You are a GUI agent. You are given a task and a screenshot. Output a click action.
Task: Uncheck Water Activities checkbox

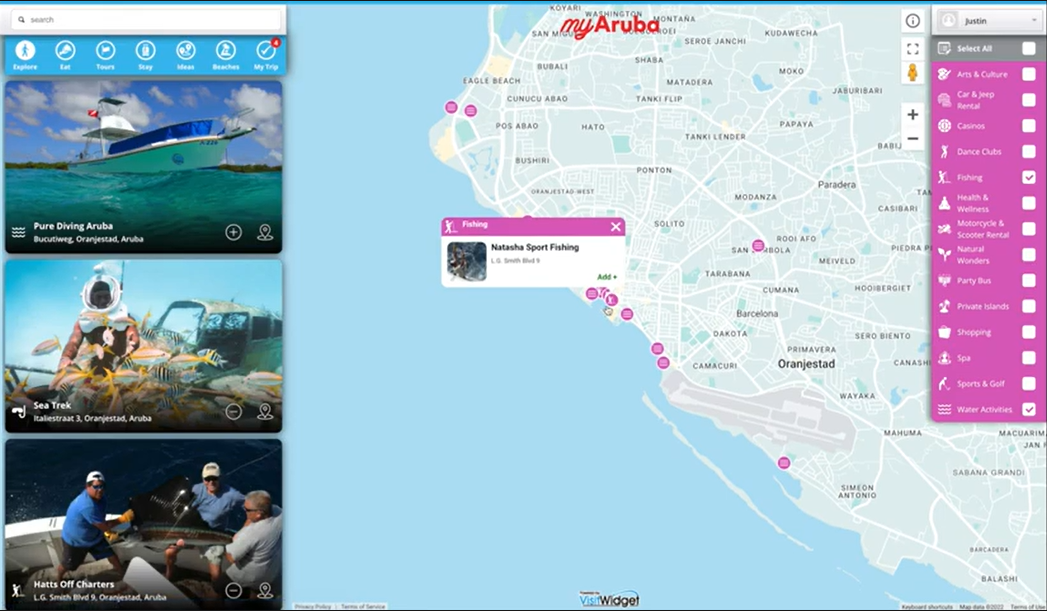(1029, 409)
